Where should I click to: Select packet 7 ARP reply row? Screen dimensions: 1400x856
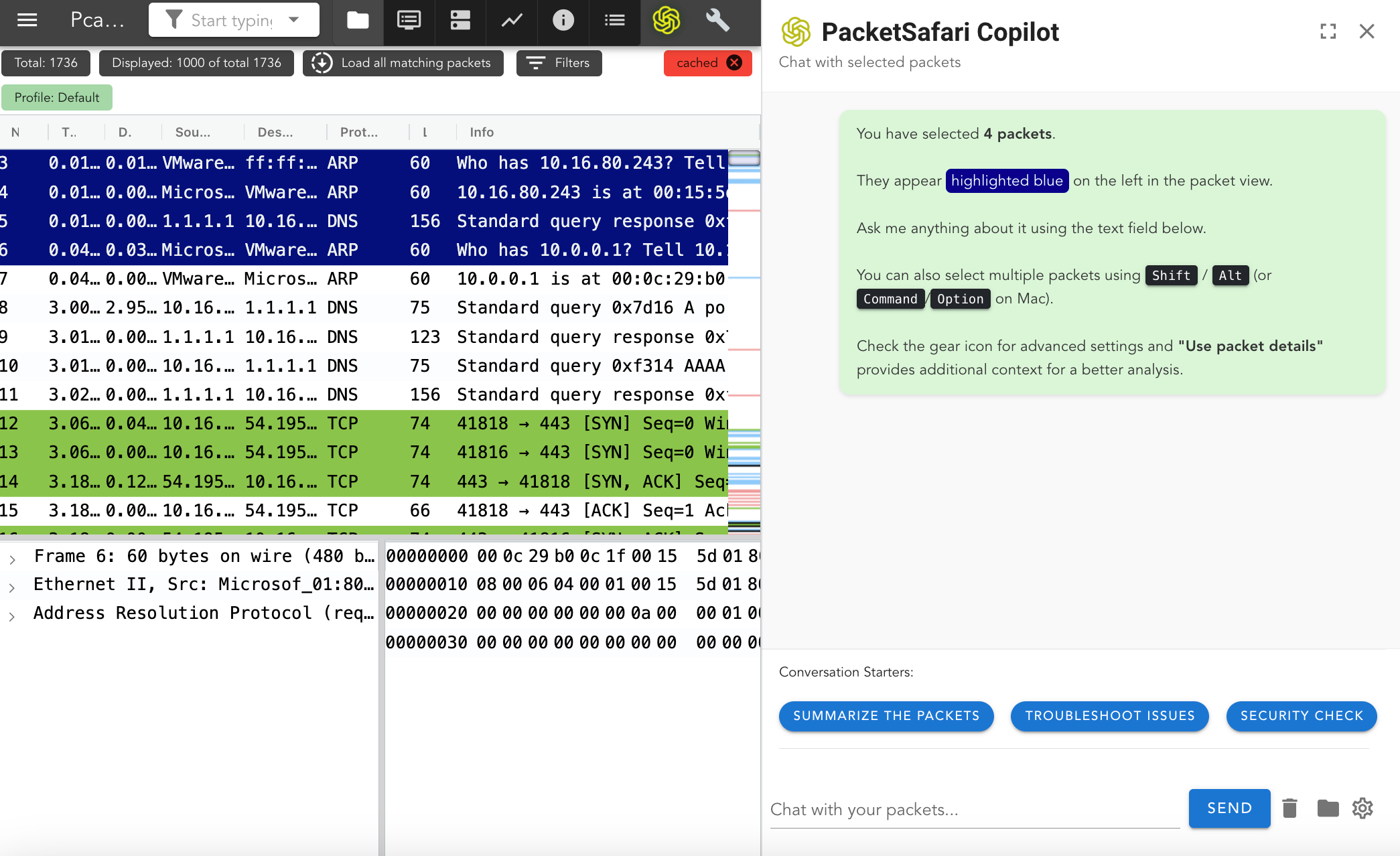point(364,279)
